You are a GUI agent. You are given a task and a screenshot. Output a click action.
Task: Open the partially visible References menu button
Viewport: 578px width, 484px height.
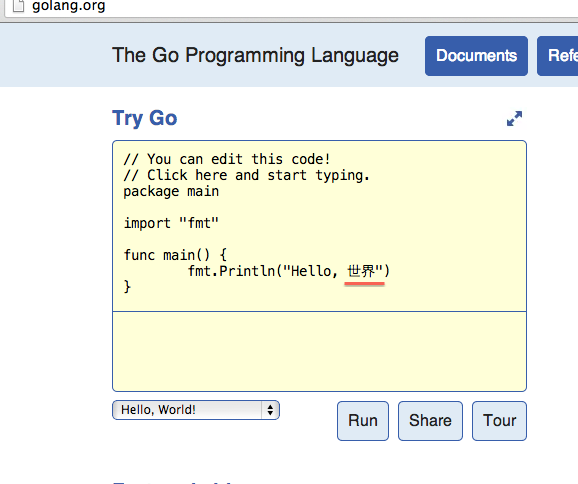point(557,56)
